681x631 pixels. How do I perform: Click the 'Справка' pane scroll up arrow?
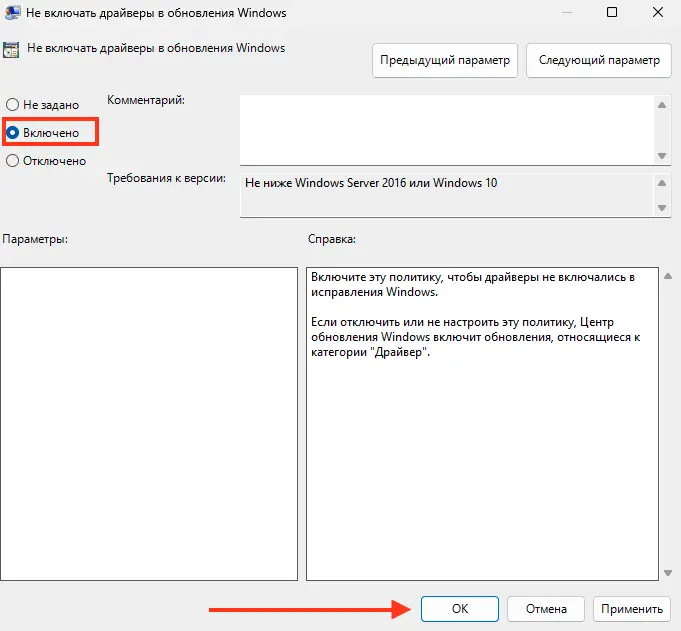click(x=668, y=276)
